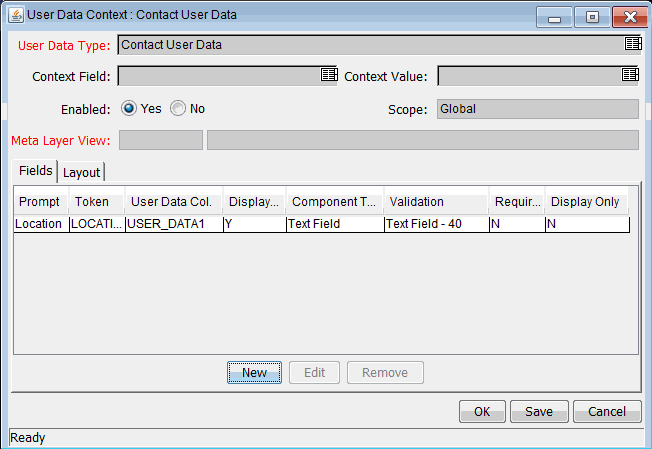Viewport: 652px width, 449px height.
Task: Select the Yes radio button for Enabled
Action: (x=129, y=108)
